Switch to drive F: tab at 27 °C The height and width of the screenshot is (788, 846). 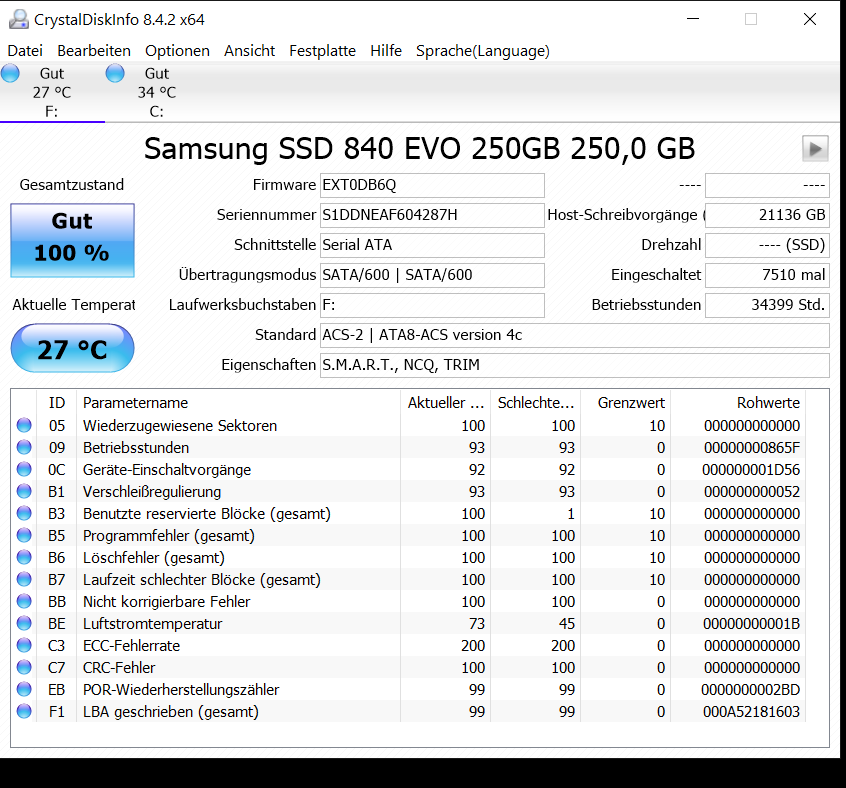pyautogui.click(x=52, y=92)
